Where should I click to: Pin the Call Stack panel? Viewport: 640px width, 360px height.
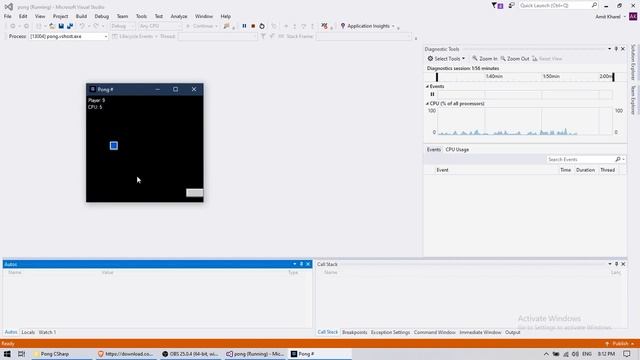click(616, 264)
